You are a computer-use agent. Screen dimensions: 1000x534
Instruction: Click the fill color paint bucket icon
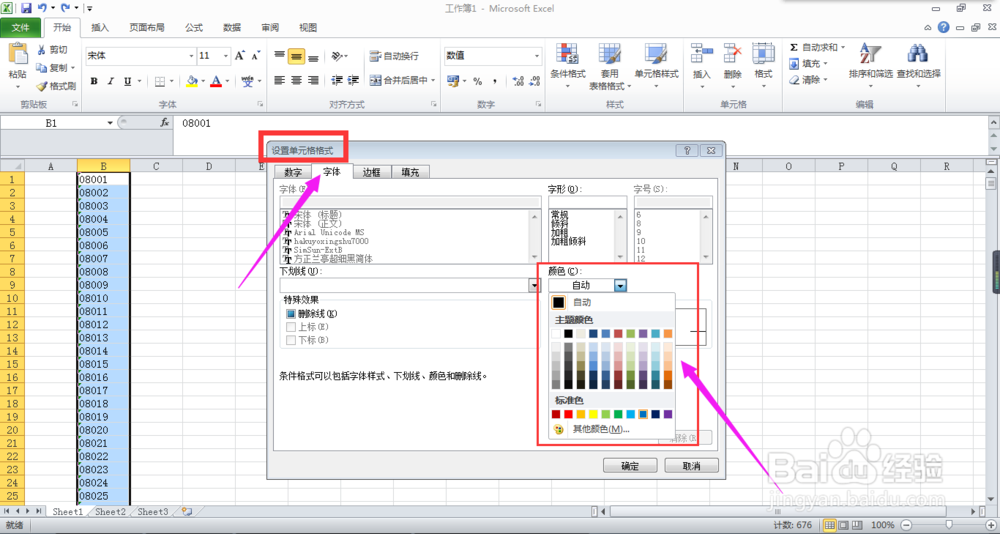point(191,81)
